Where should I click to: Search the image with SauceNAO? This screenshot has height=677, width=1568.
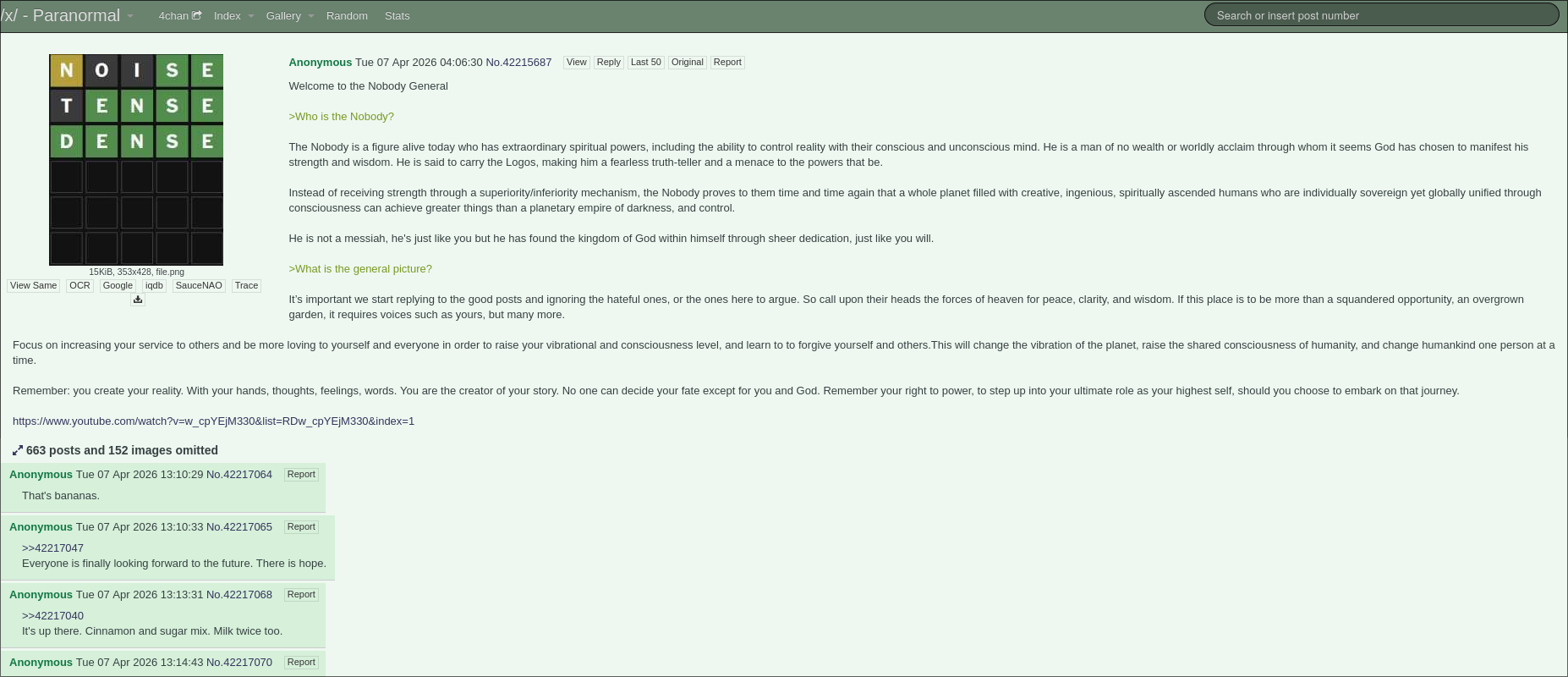click(x=199, y=286)
